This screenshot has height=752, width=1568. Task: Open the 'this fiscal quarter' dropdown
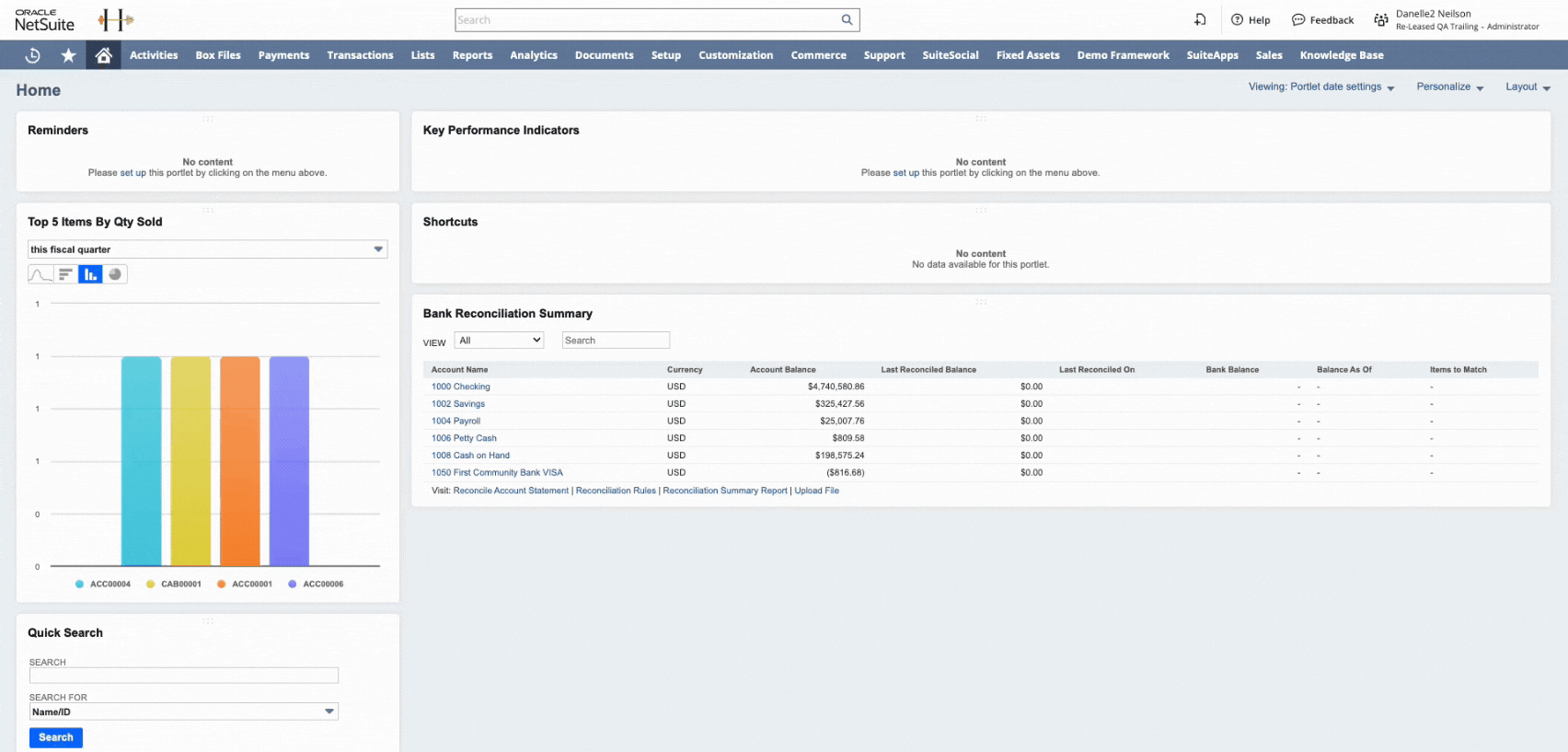208,249
